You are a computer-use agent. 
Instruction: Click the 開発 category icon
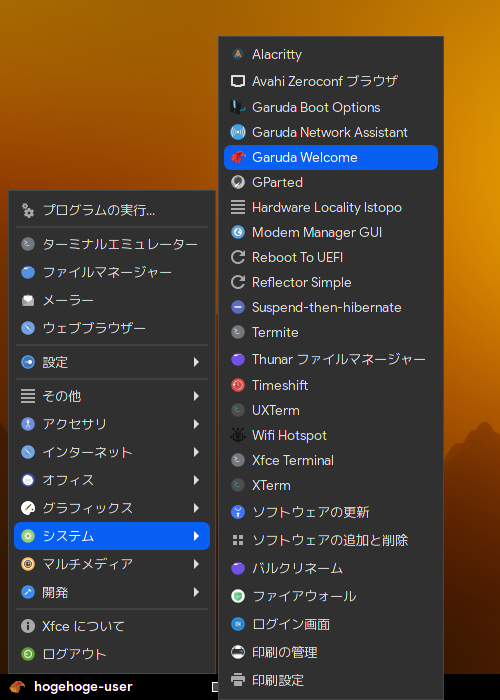point(28,592)
